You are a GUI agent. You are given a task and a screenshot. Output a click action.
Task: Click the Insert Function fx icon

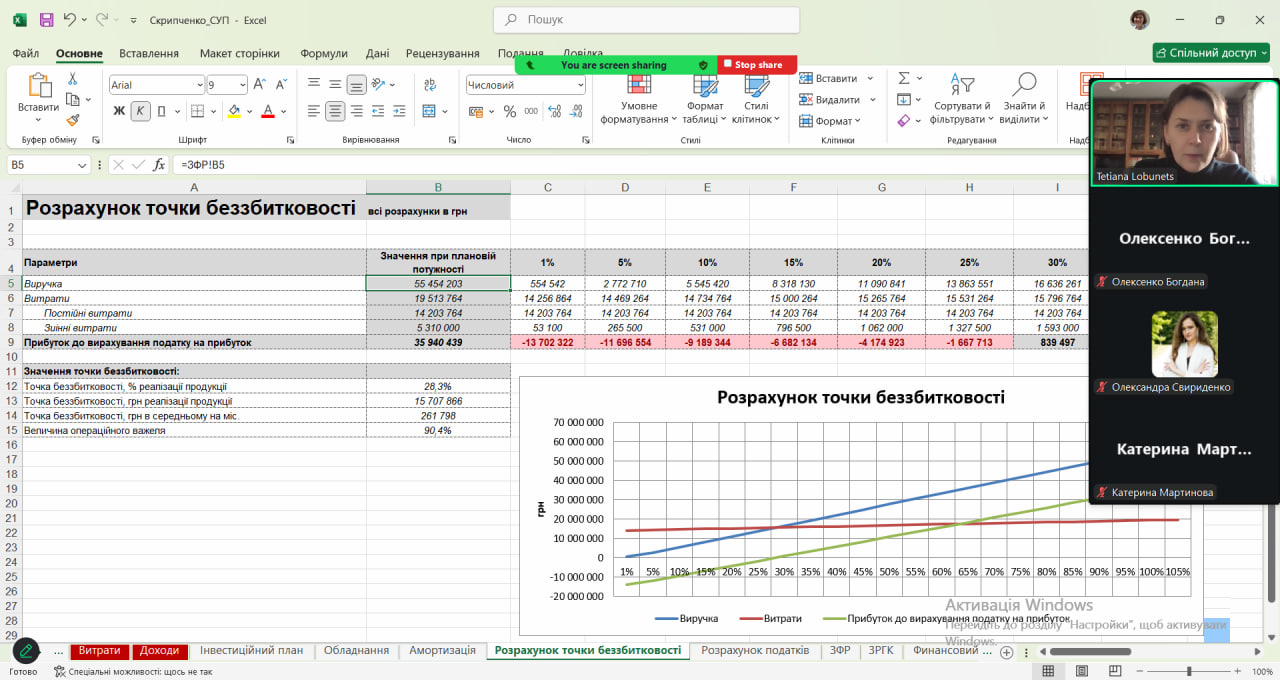[159, 165]
